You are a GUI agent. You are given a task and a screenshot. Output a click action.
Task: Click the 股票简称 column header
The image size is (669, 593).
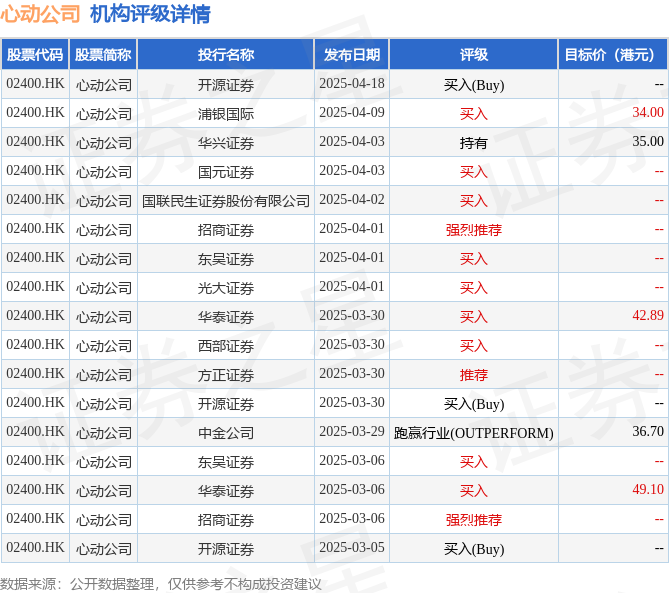pyautogui.click(x=103, y=55)
